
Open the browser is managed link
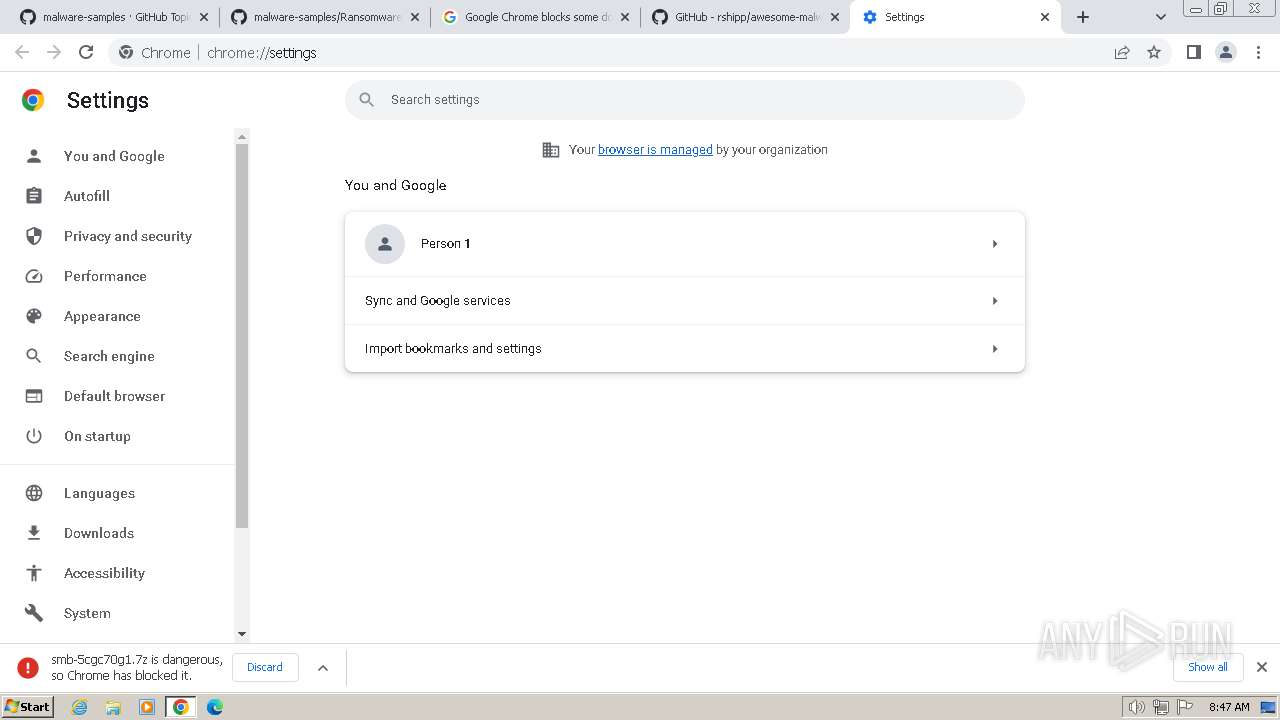[x=655, y=150]
